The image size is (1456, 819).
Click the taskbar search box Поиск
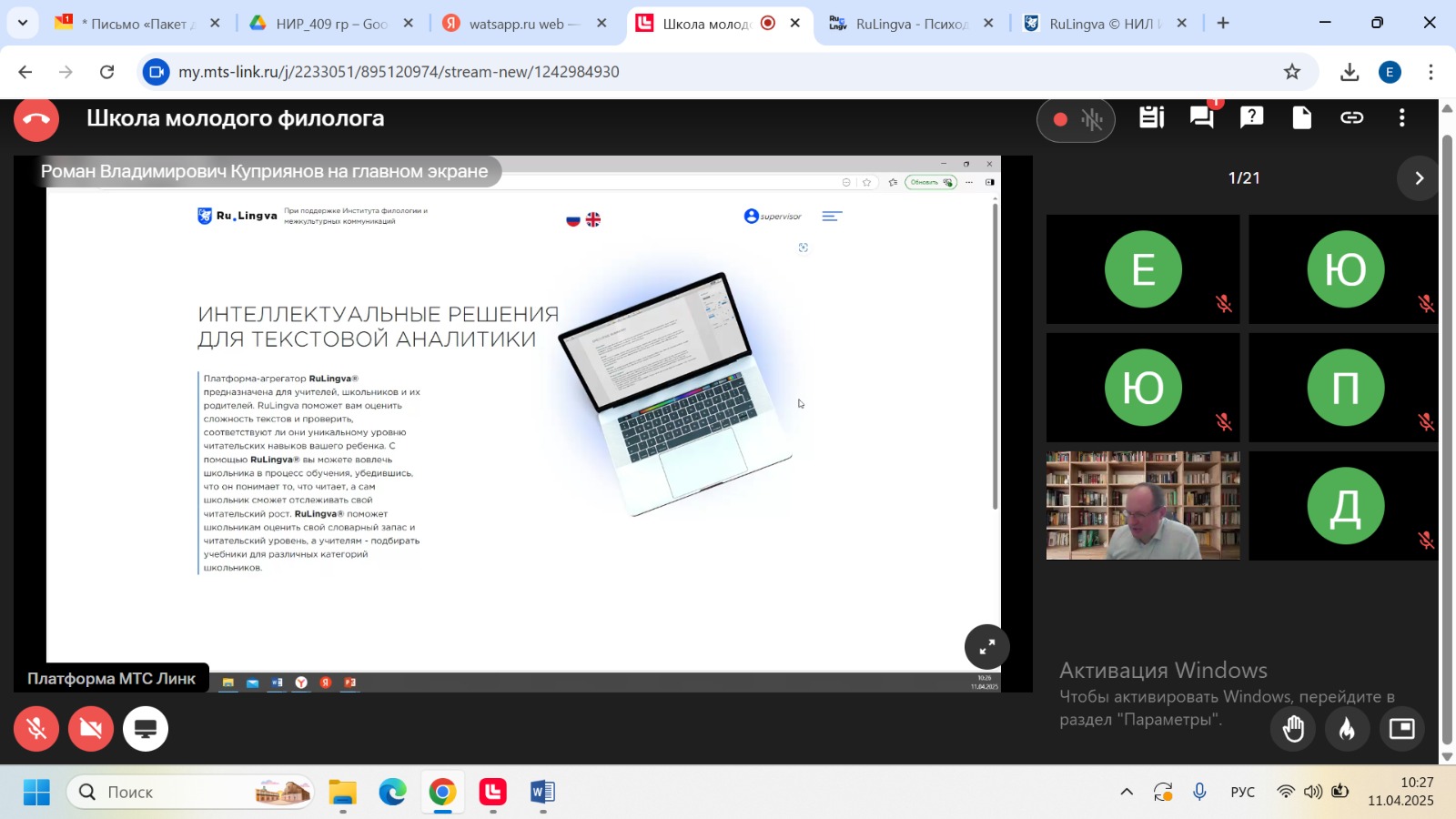(191, 793)
